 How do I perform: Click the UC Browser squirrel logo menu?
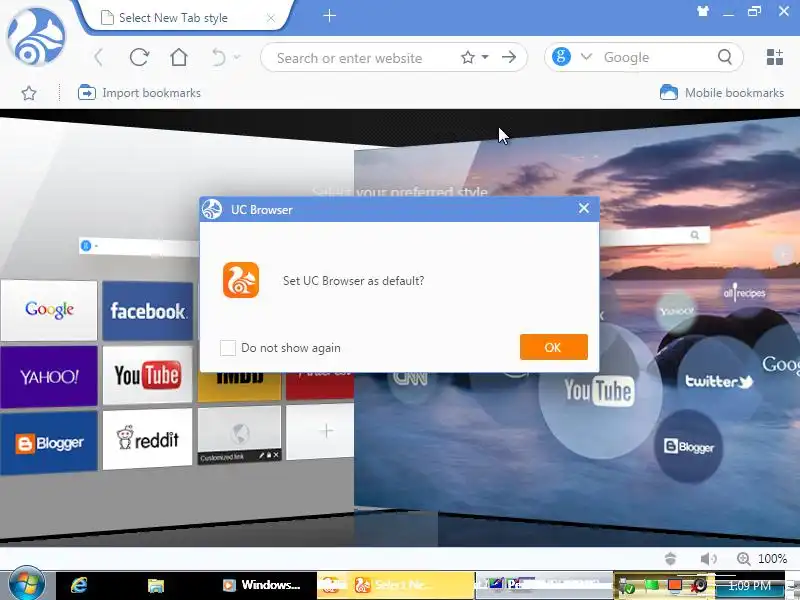click(x=36, y=37)
